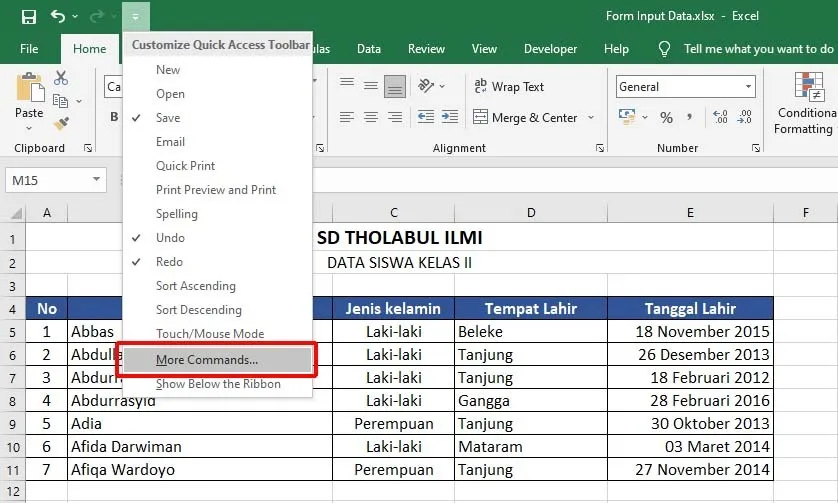Screen dimensions: 838x503
Task: Open the Merge & Center dropdown arrow
Action: tap(591, 118)
